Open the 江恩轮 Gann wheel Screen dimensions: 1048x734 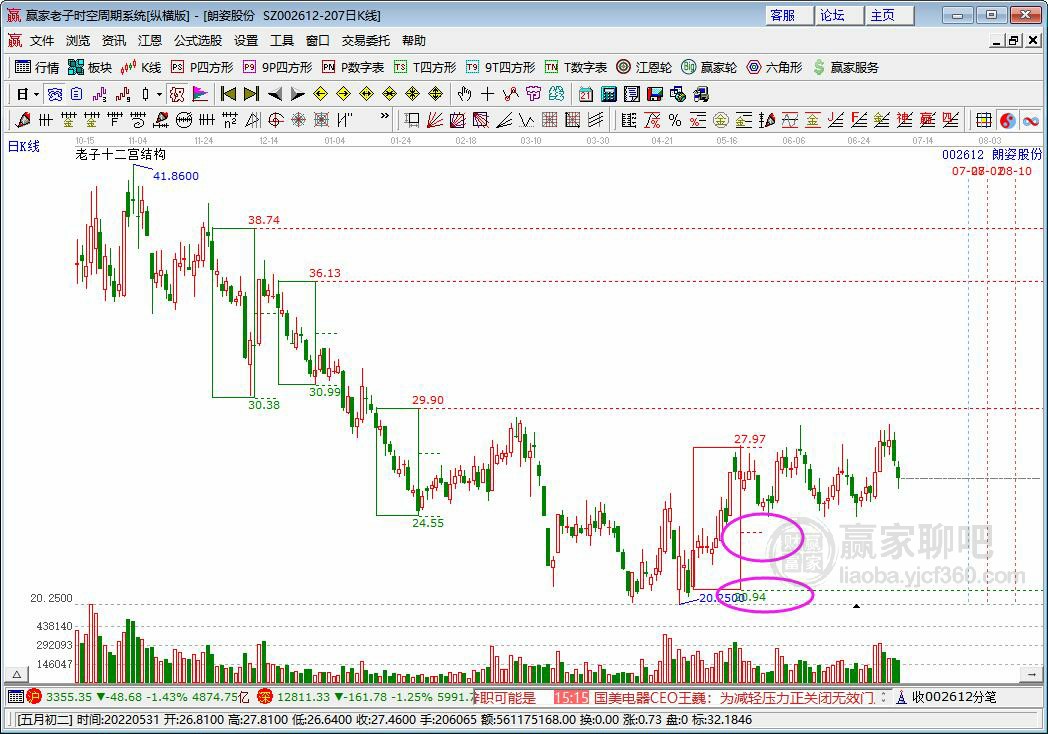point(644,68)
